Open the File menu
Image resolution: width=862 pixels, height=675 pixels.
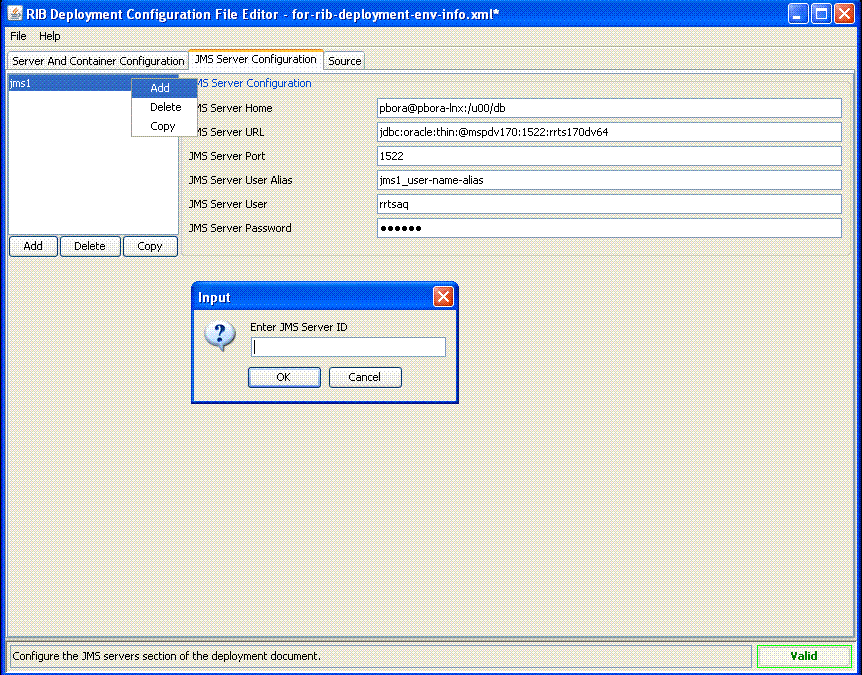[18, 36]
